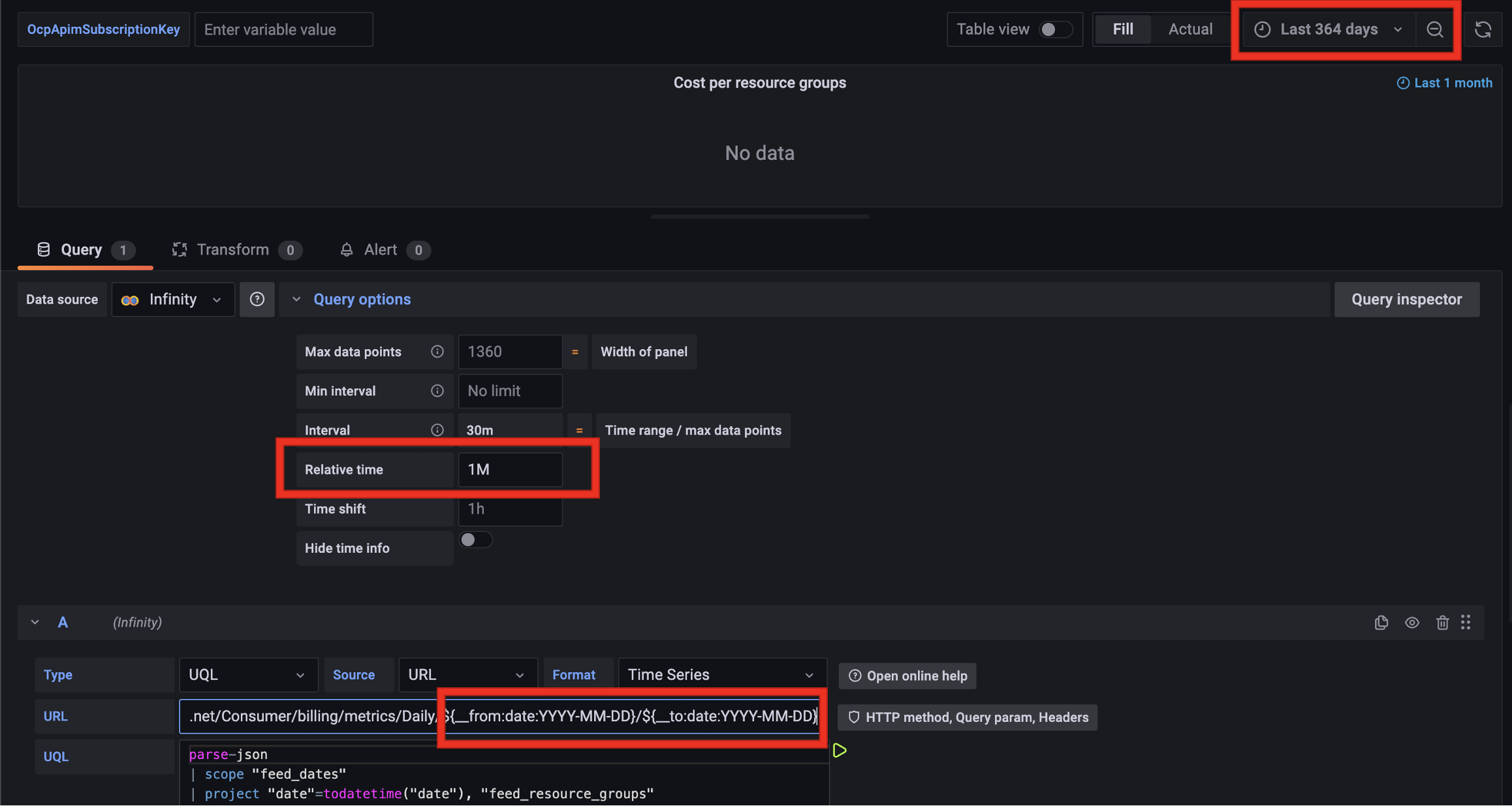Open datasource help via question mark icon
Viewport: 1512px width, 808px height.
click(257, 299)
